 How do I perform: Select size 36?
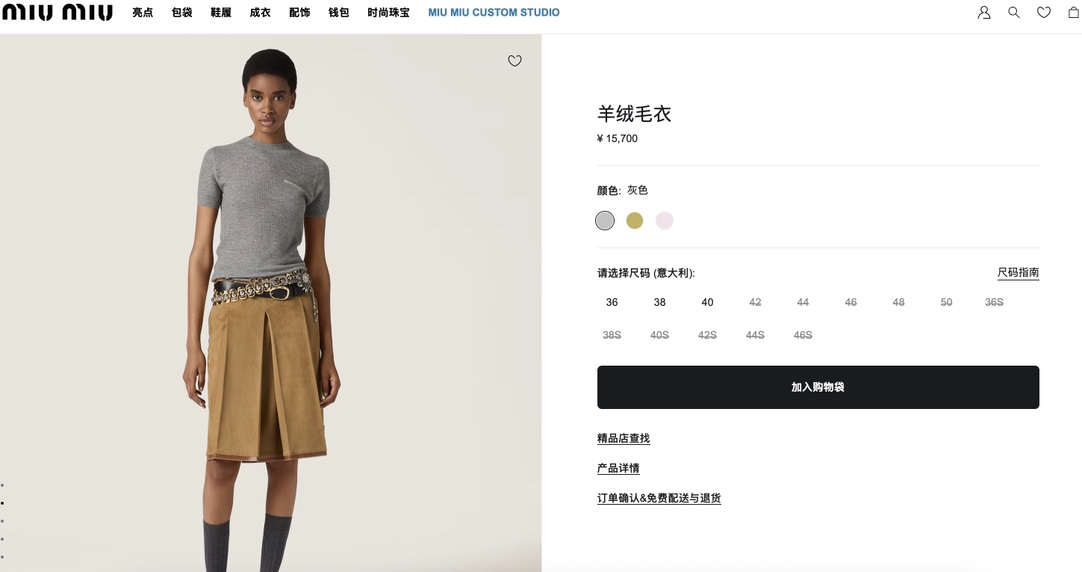[612, 302]
